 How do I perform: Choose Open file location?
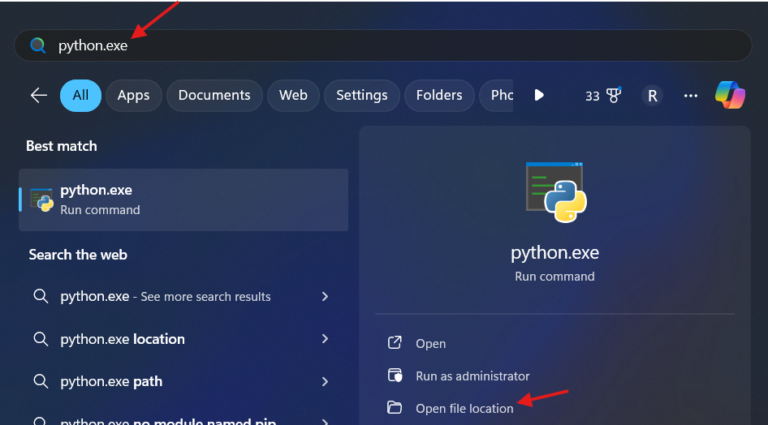coord(464,408)
